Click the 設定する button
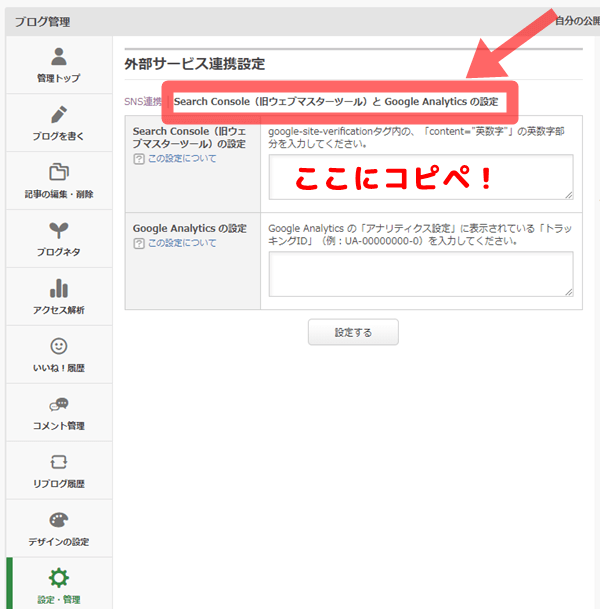600x609 pixels. coord(353,332)
